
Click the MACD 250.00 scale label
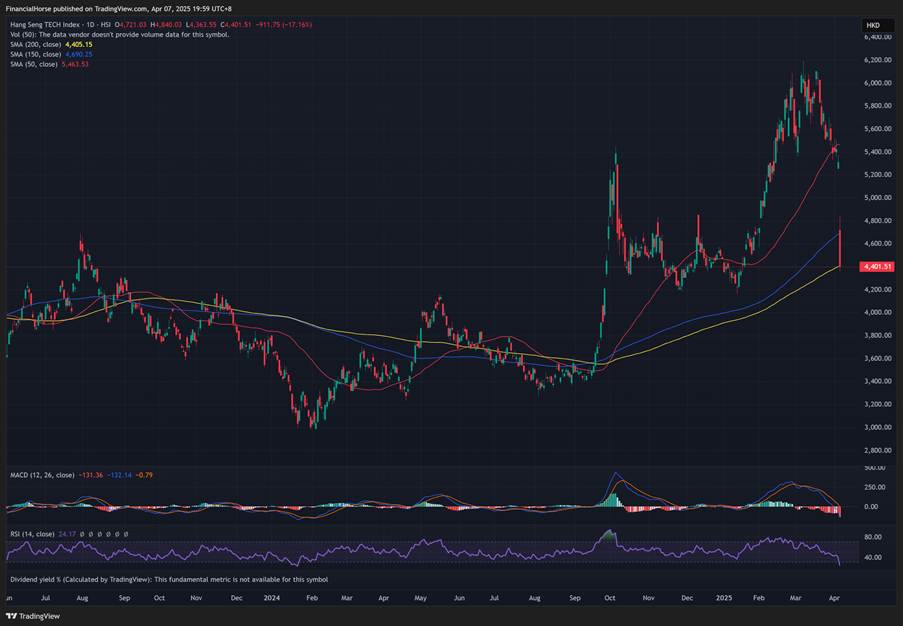[x=874, y=487]
